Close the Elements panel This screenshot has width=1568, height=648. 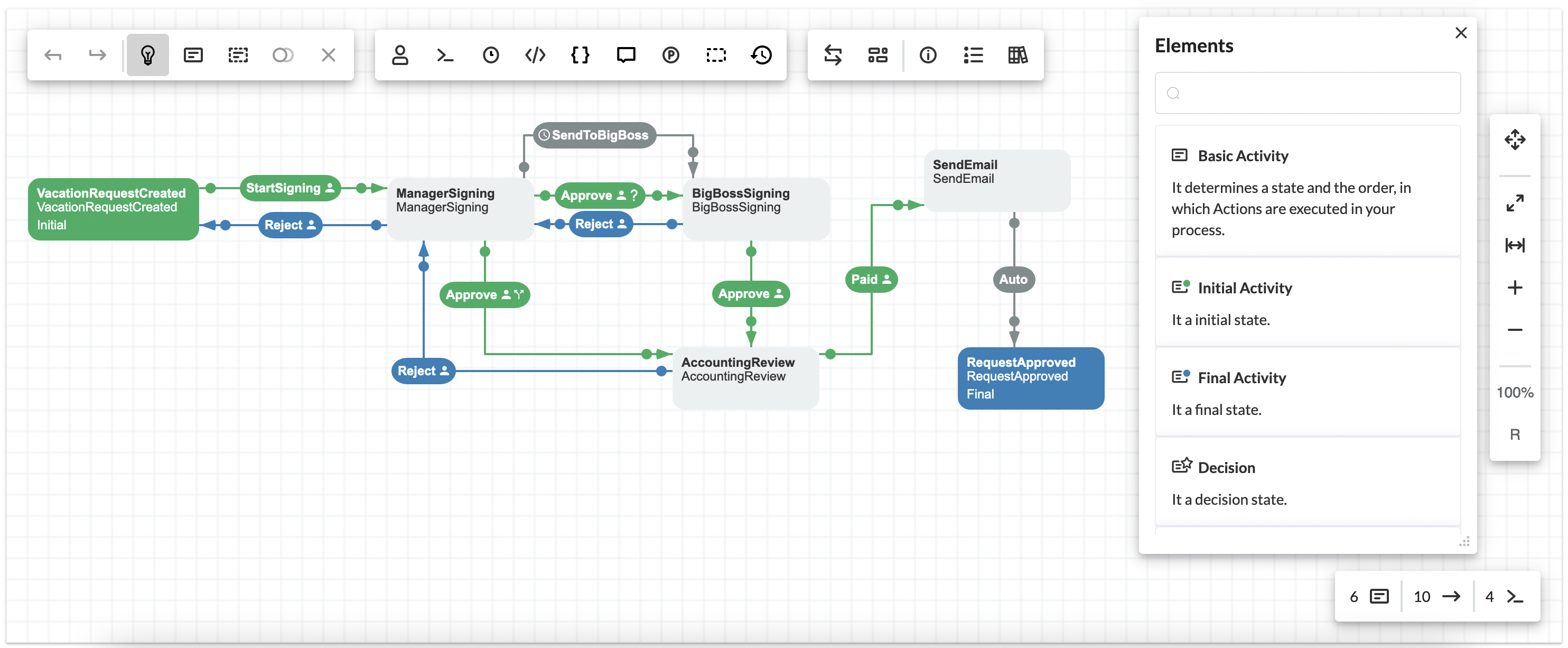tap(1461, 33)
